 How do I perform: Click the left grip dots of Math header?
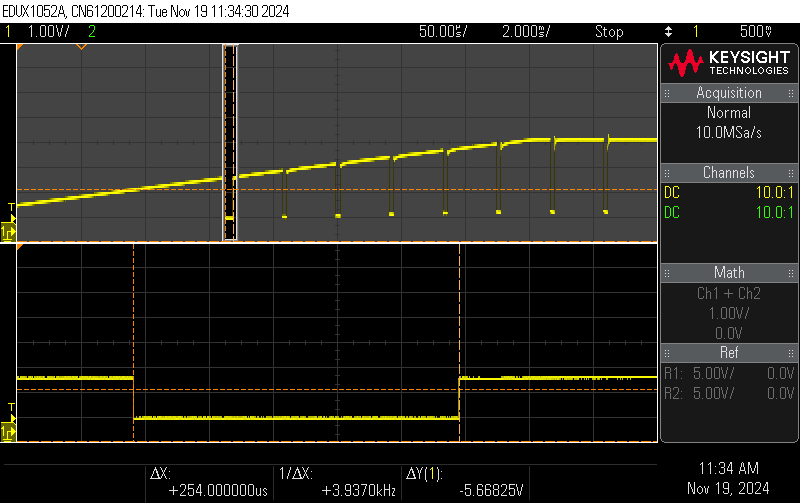pos(667,273)
